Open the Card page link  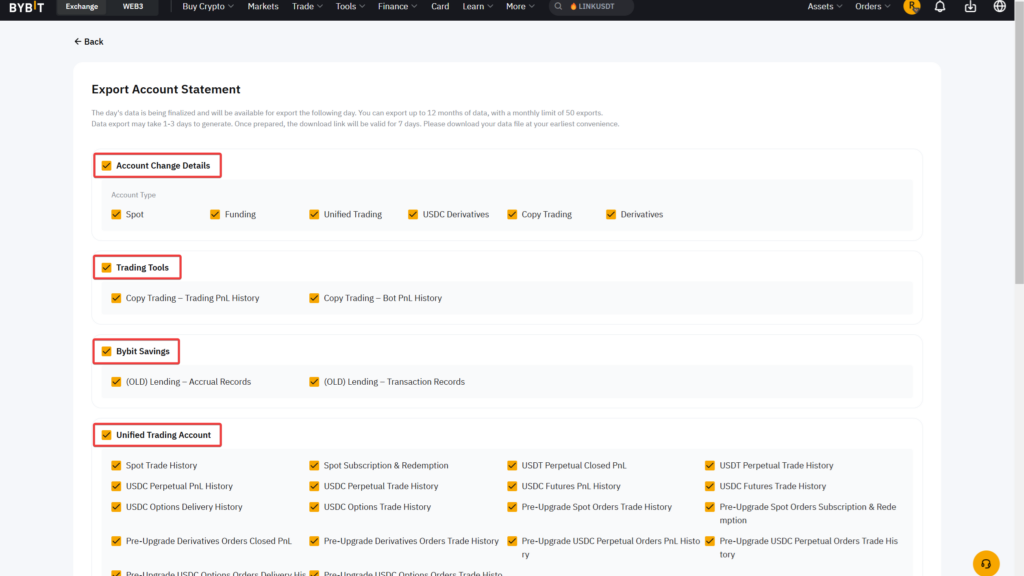pyautogui.click(x=440, y=7)
